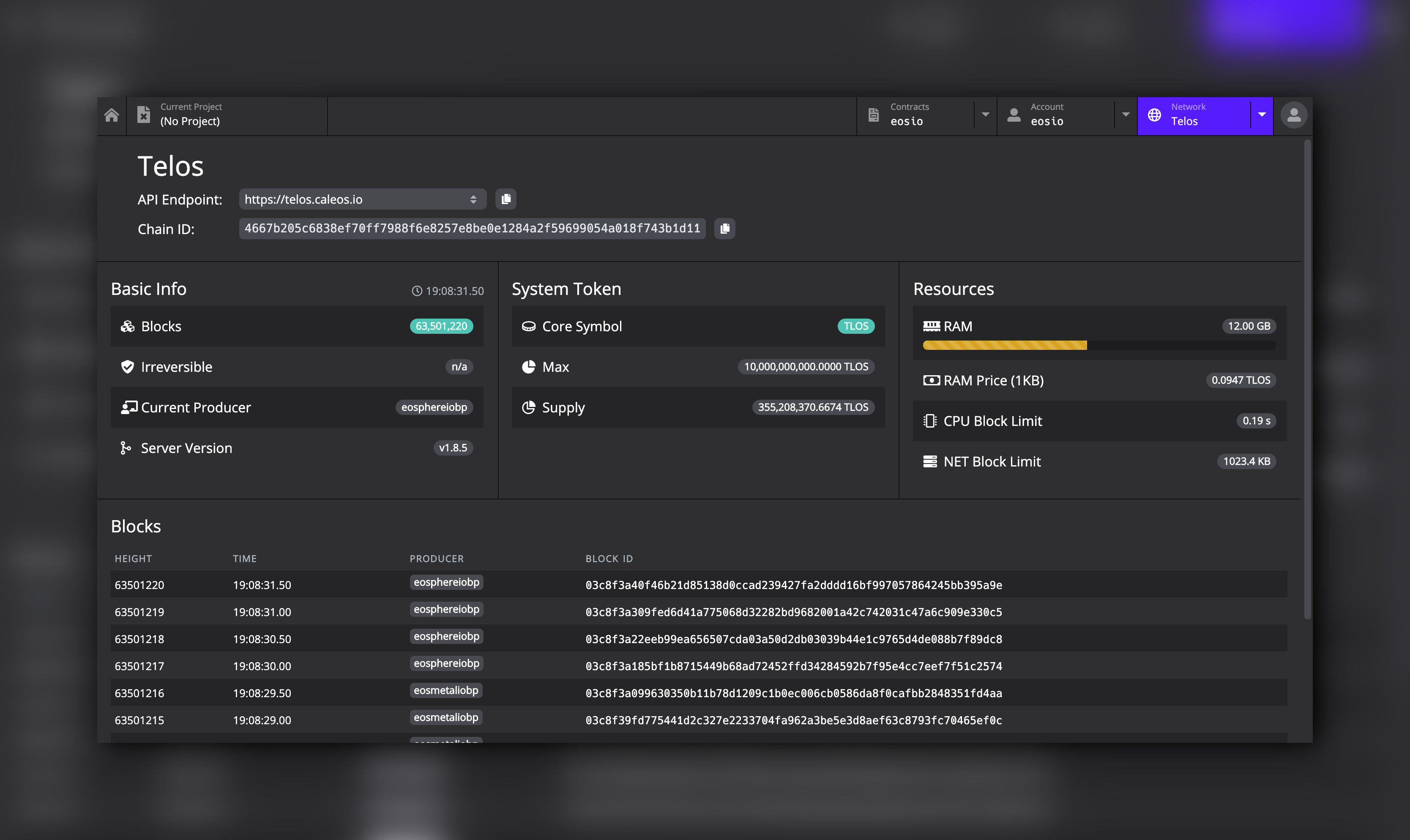Click the 10,000,000,000.0000 TLOS max value

click(806, 367)
